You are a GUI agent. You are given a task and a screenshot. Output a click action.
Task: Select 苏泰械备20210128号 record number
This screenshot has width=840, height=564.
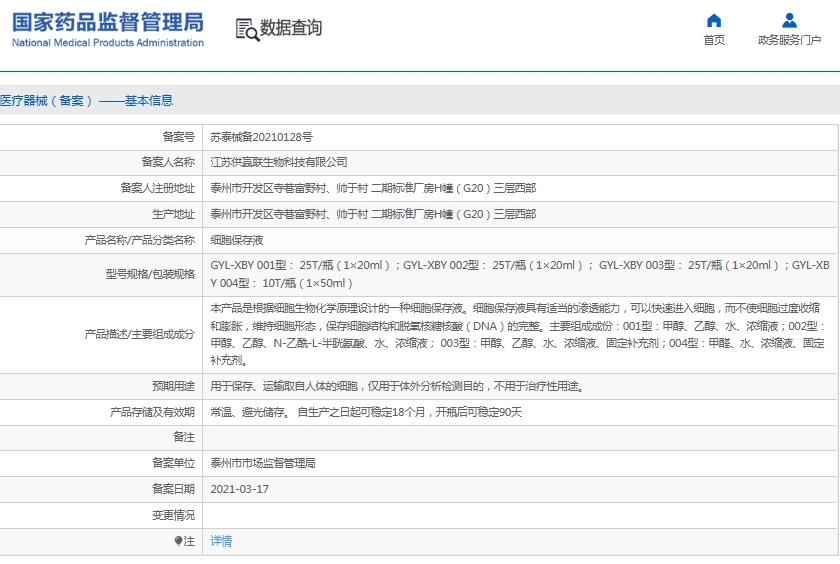tap(261, 137)
